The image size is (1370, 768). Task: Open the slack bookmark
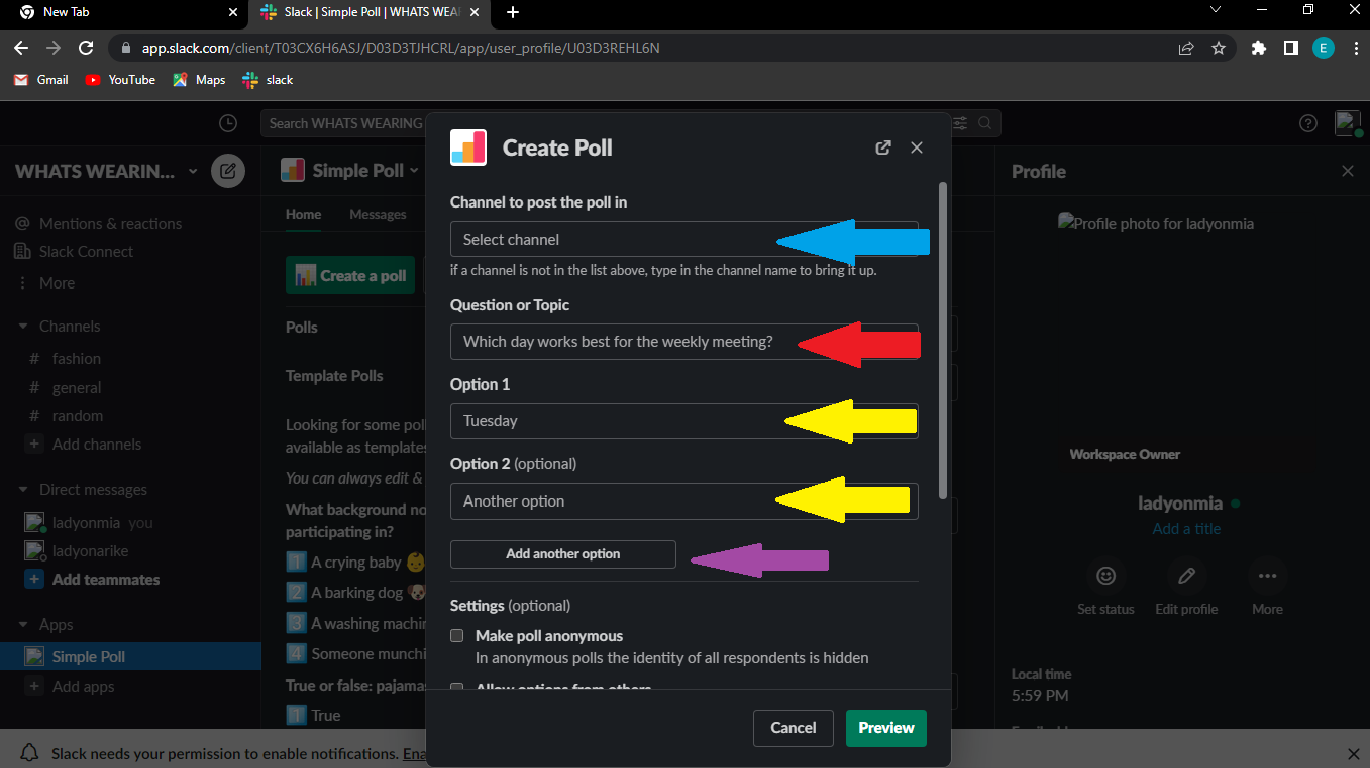267,80
